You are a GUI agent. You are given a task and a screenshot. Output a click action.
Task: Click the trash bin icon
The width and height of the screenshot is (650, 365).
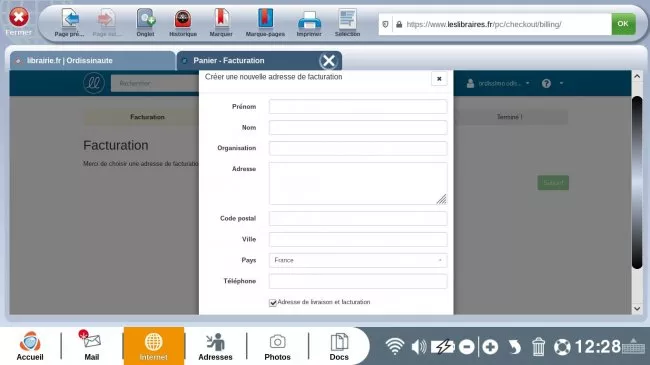click(538, 347)
